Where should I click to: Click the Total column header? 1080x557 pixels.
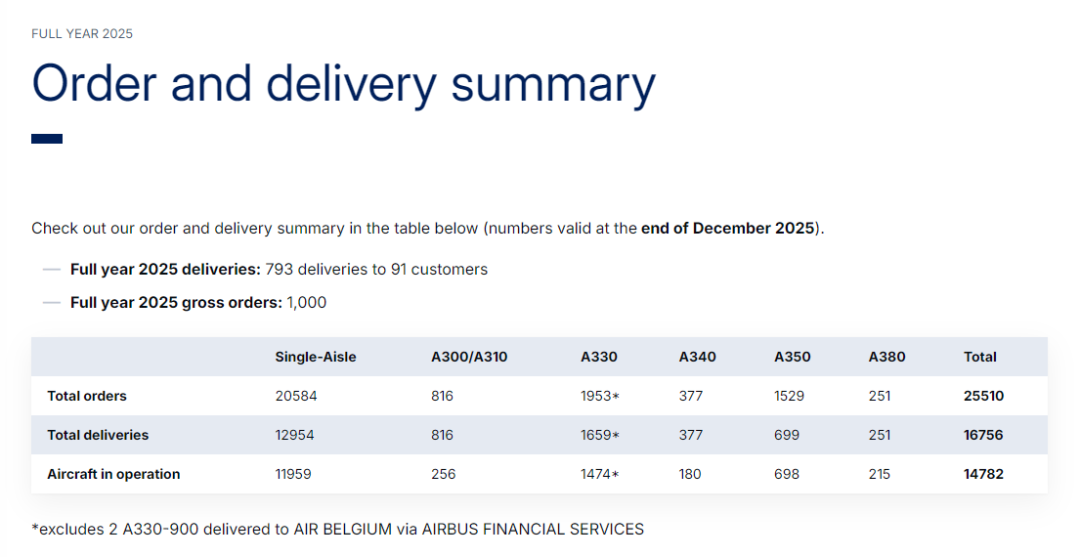point(980,357)
